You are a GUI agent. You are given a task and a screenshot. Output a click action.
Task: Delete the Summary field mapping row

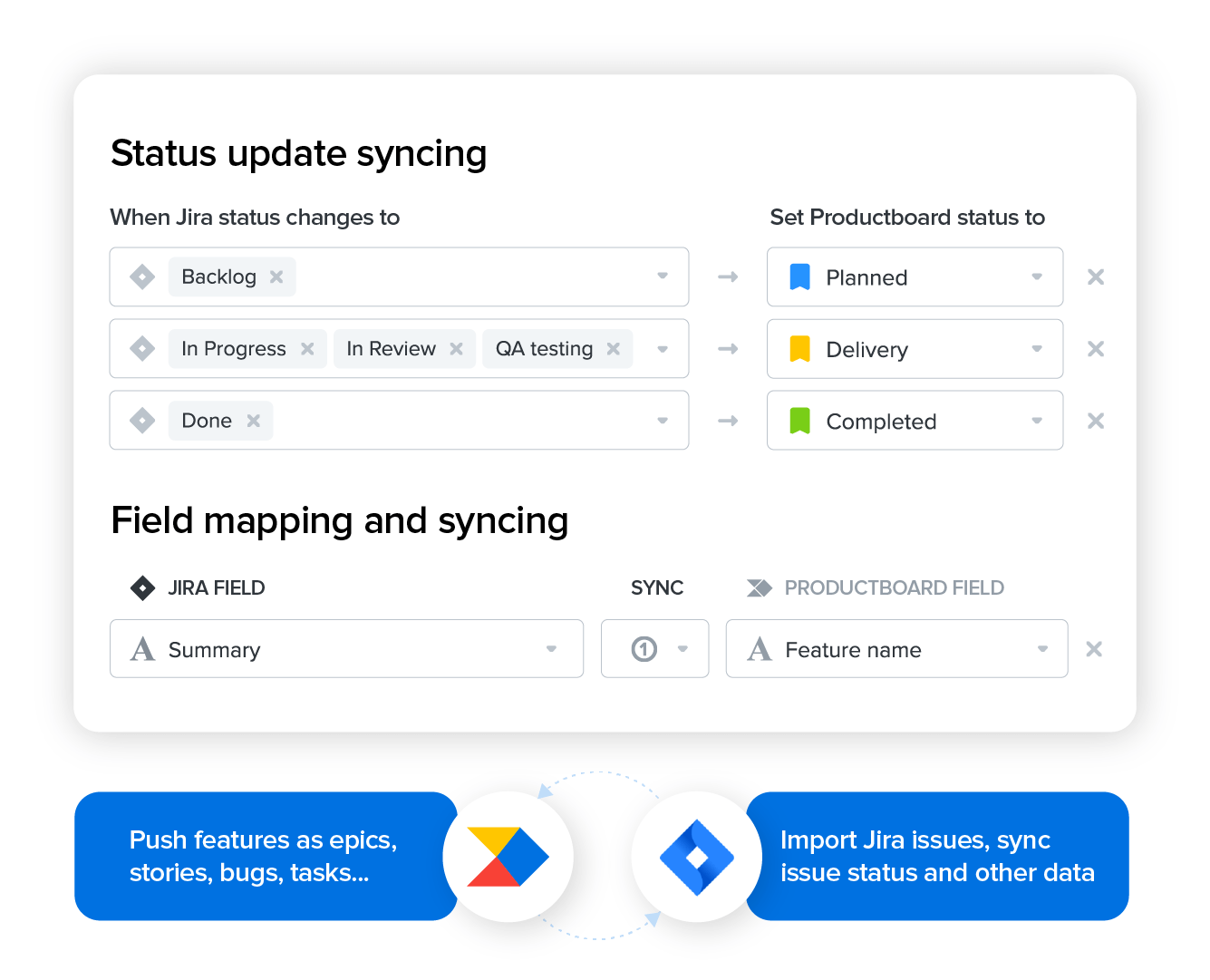click(x=1094, y=649)
